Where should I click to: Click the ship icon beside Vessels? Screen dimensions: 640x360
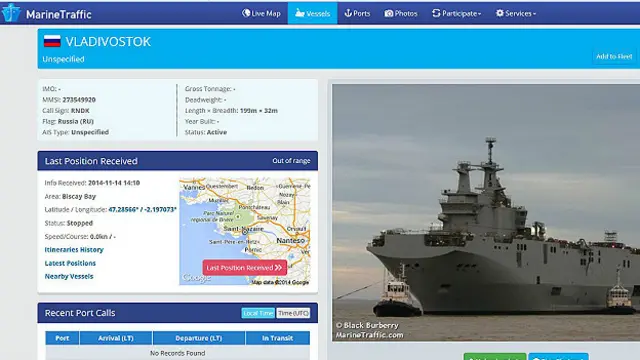point(300,13)
